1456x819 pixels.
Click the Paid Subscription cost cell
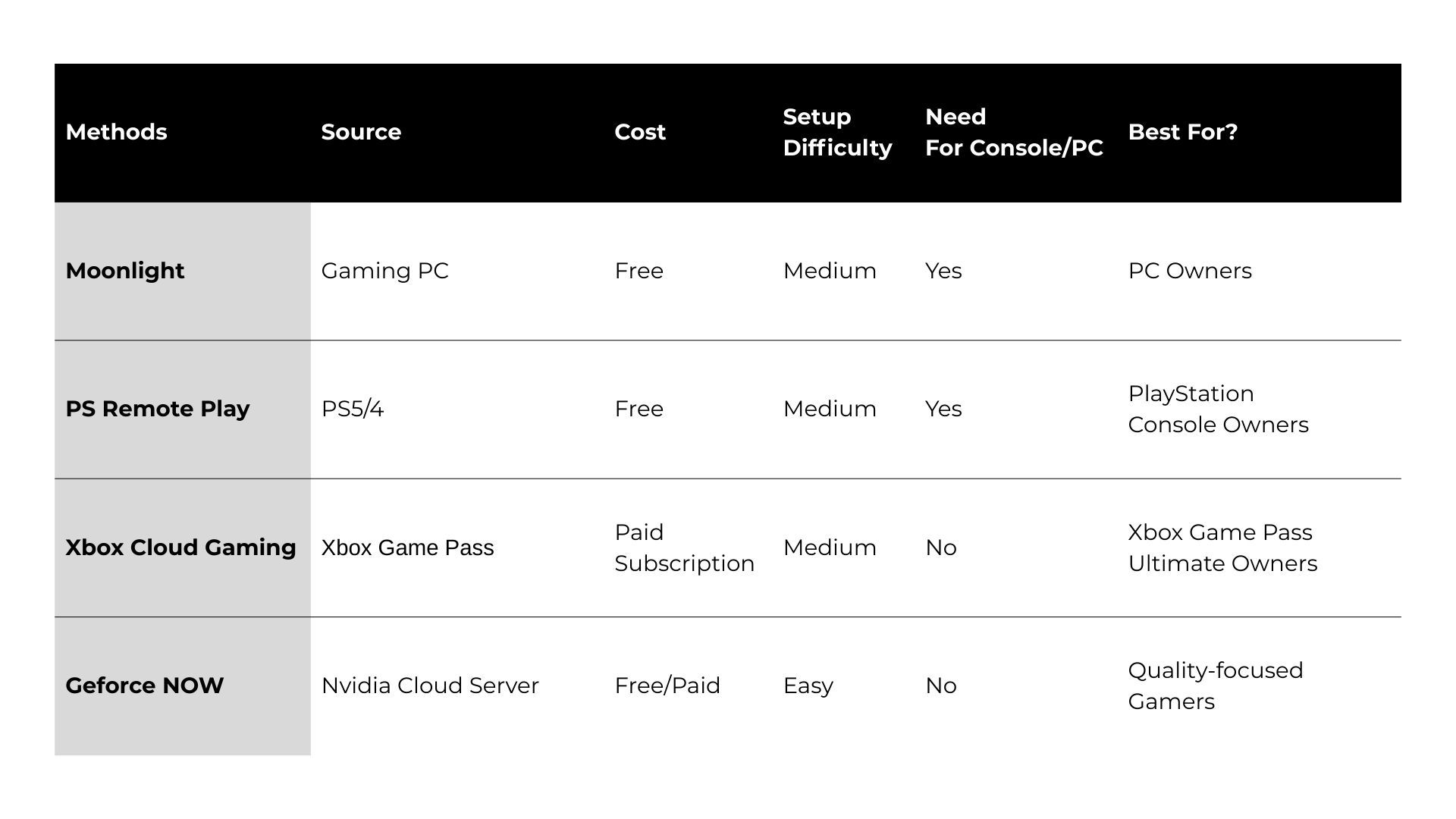[x=684, y=548]
